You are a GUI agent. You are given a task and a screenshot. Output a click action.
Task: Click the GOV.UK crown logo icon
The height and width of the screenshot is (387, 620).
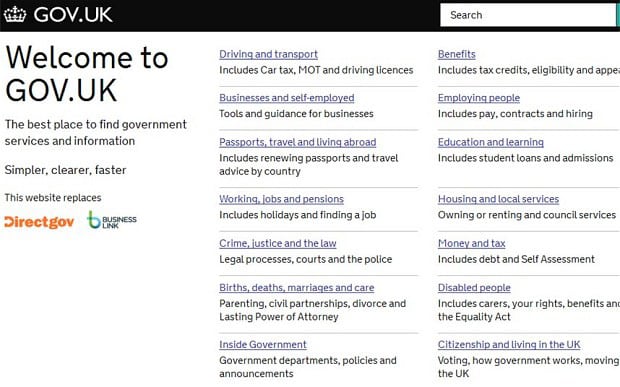15,15
